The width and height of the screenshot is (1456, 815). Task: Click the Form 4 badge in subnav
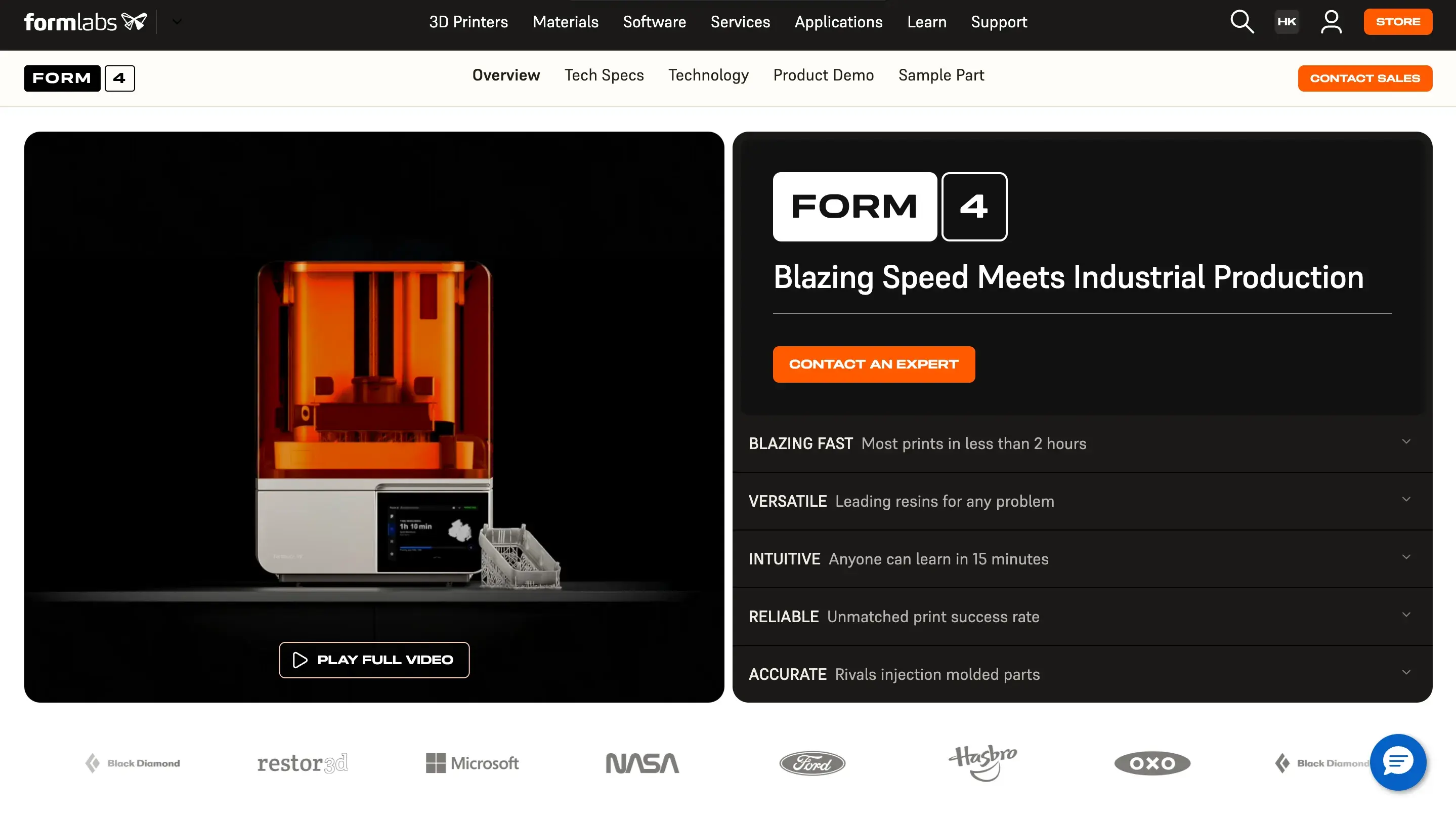79,78
